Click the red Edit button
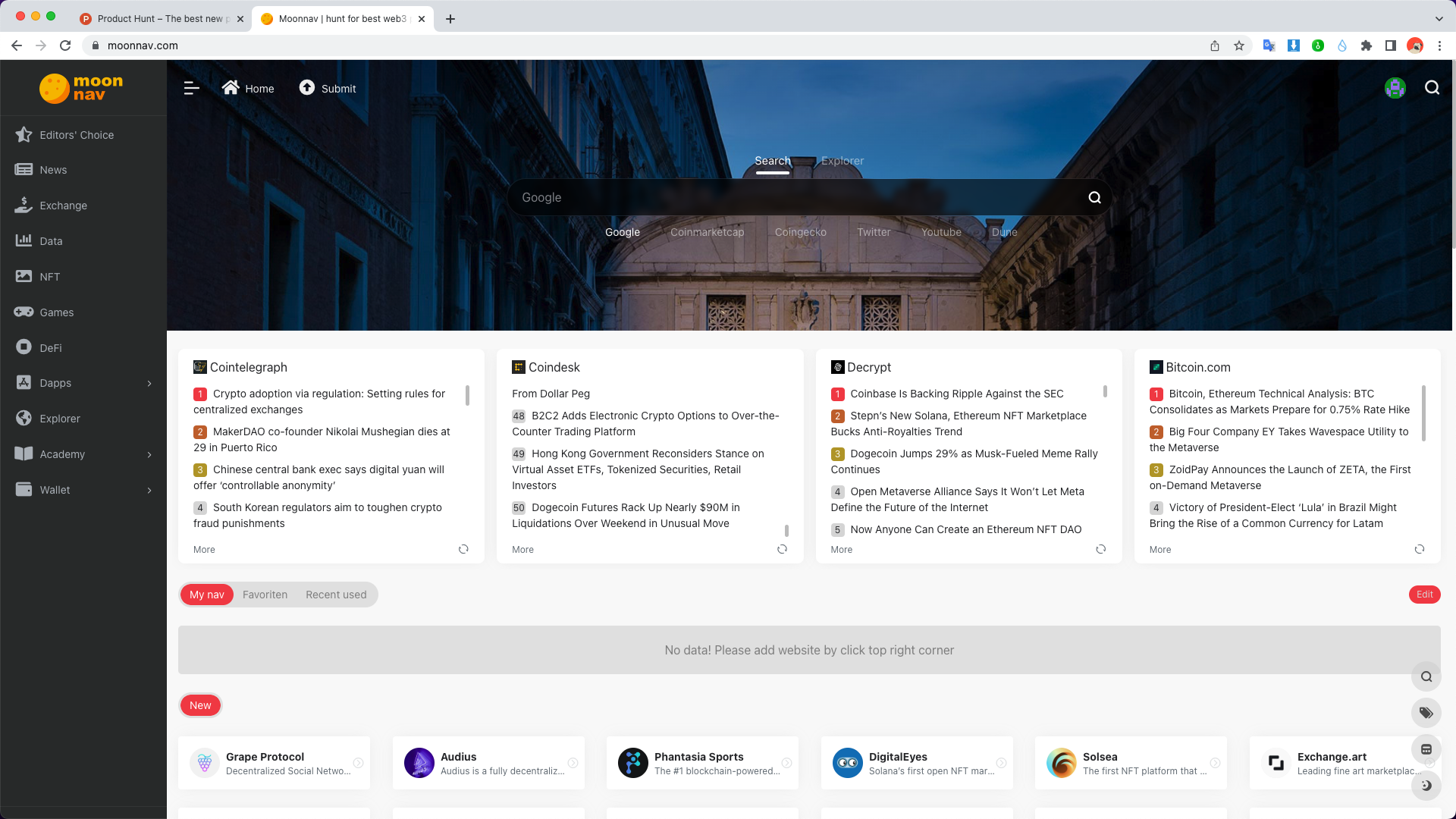Screen dimensions: 1456x819 point(1424,595)
